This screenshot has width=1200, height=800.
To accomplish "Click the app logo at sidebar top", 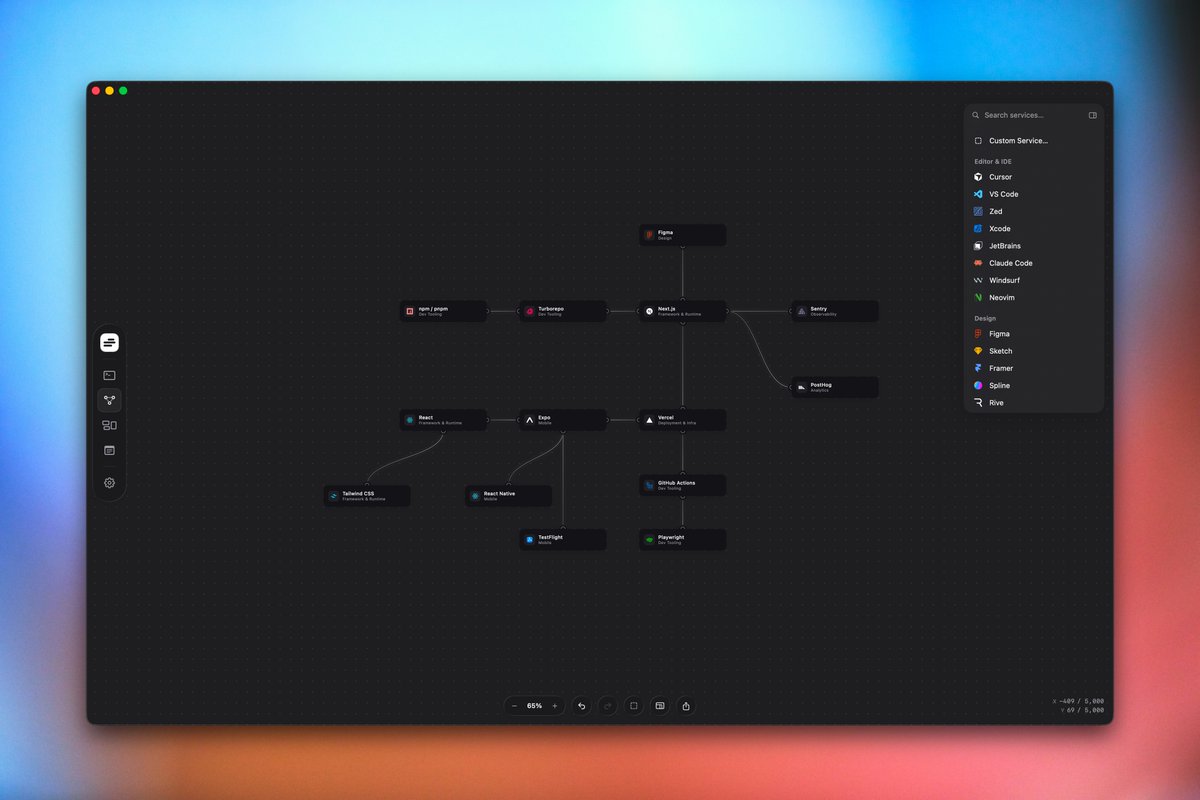I will pyautogui.click(x=109, y=343).
